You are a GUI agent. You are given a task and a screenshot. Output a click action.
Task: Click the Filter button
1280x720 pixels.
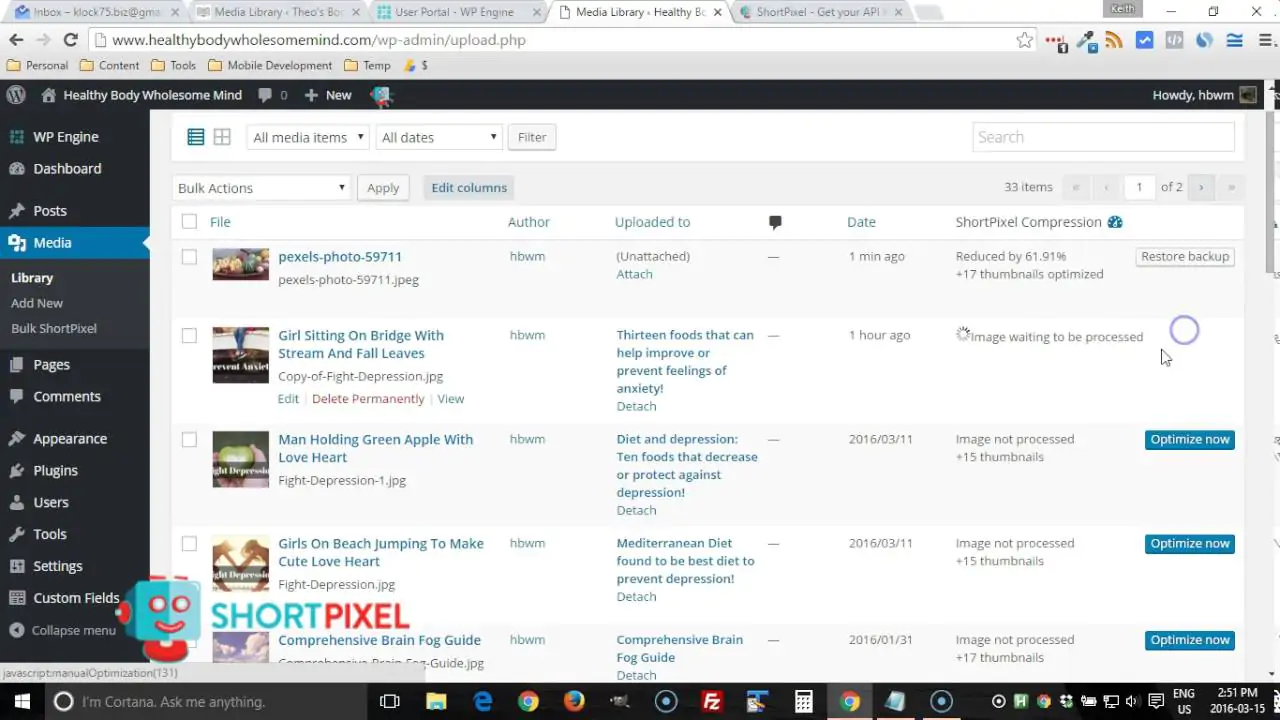click(532, 137)
